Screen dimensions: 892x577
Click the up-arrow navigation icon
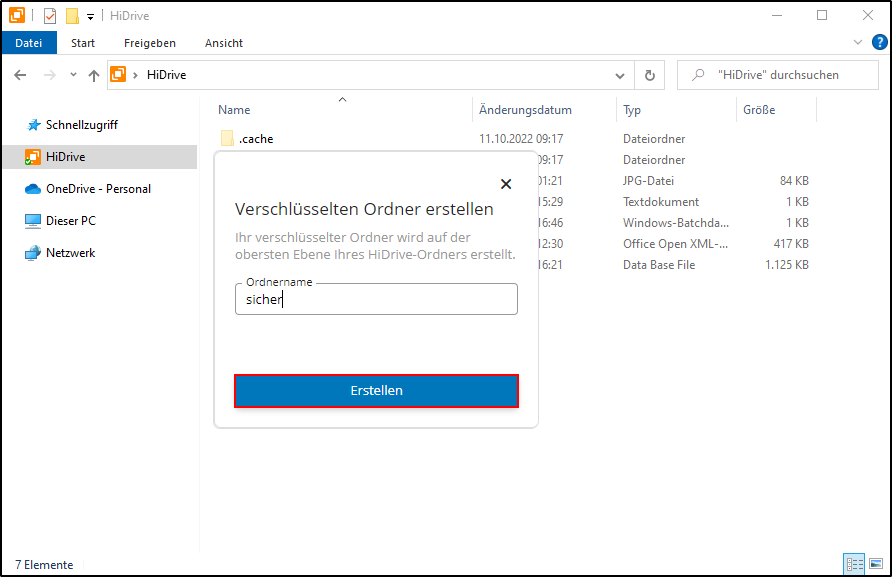pos(94,74)
